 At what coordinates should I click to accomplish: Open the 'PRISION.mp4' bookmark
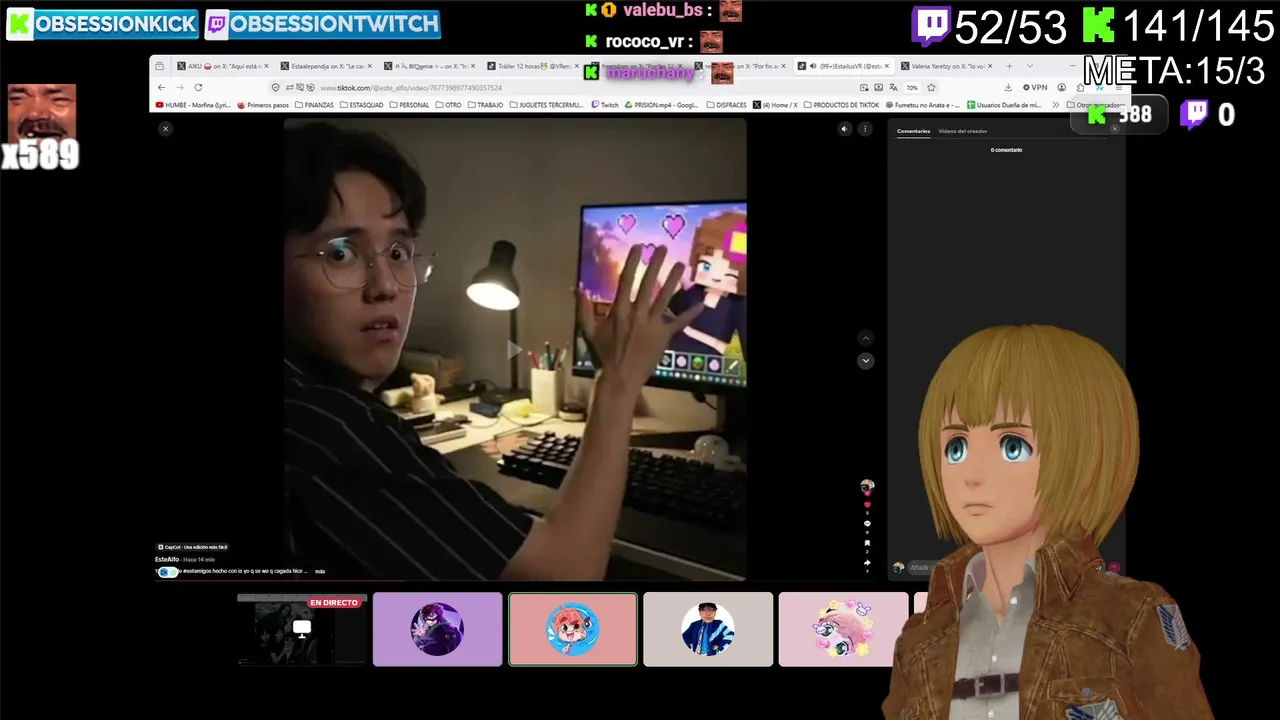(662, 105)
